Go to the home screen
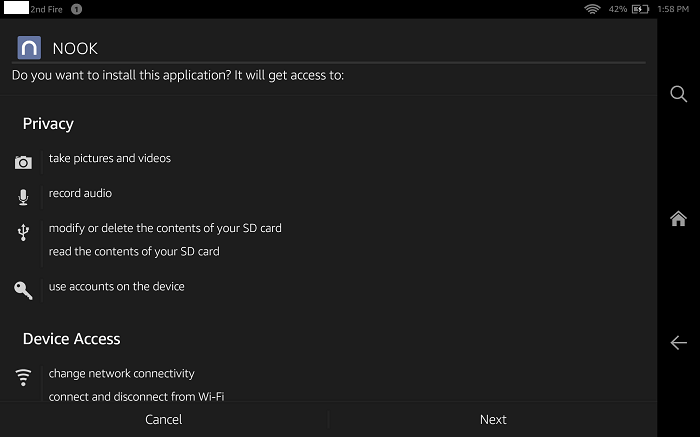The width and height of the screenshot is (700, 437). (x=678, y=219)
